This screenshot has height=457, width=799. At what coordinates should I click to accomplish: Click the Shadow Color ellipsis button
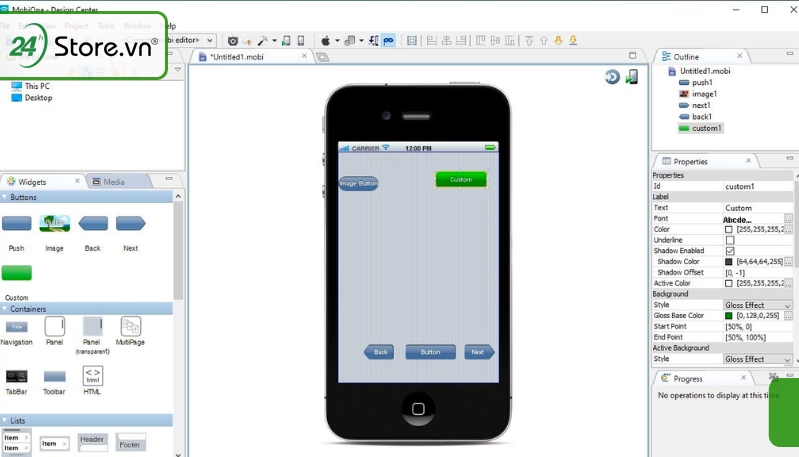click(788, 262)
